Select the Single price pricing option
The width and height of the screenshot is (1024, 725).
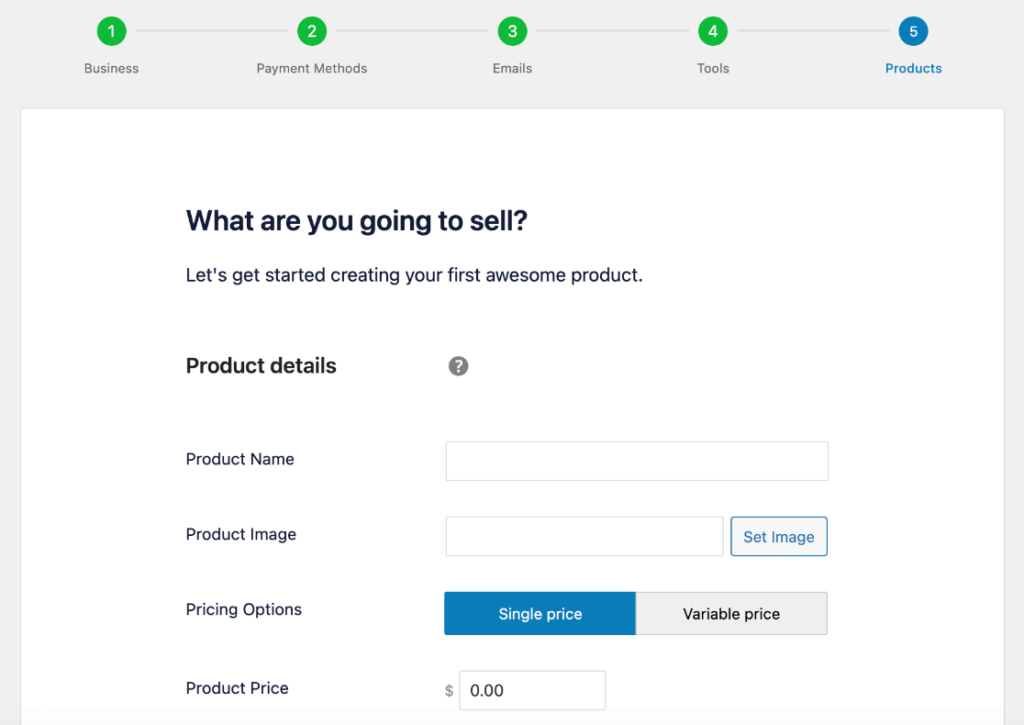coord(539,613)
